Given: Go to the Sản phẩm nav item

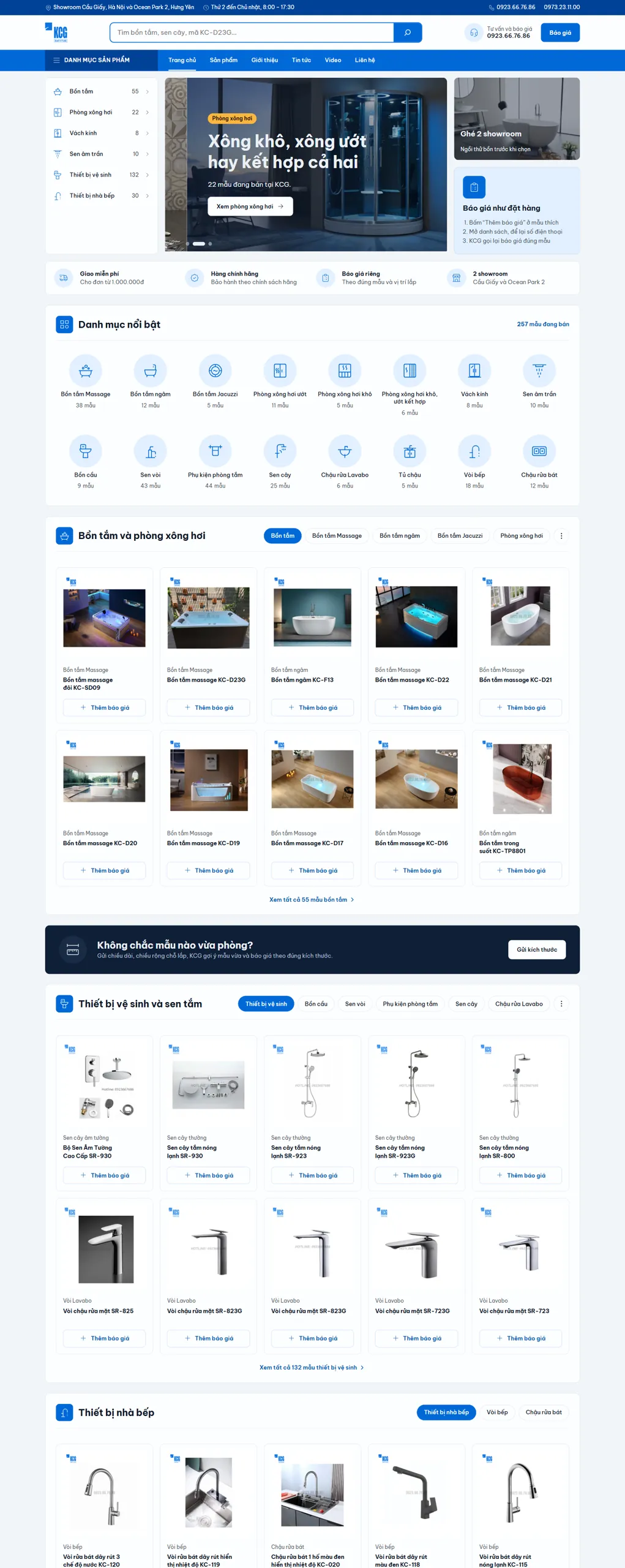Looking at the screenshot, I should 223,60.
